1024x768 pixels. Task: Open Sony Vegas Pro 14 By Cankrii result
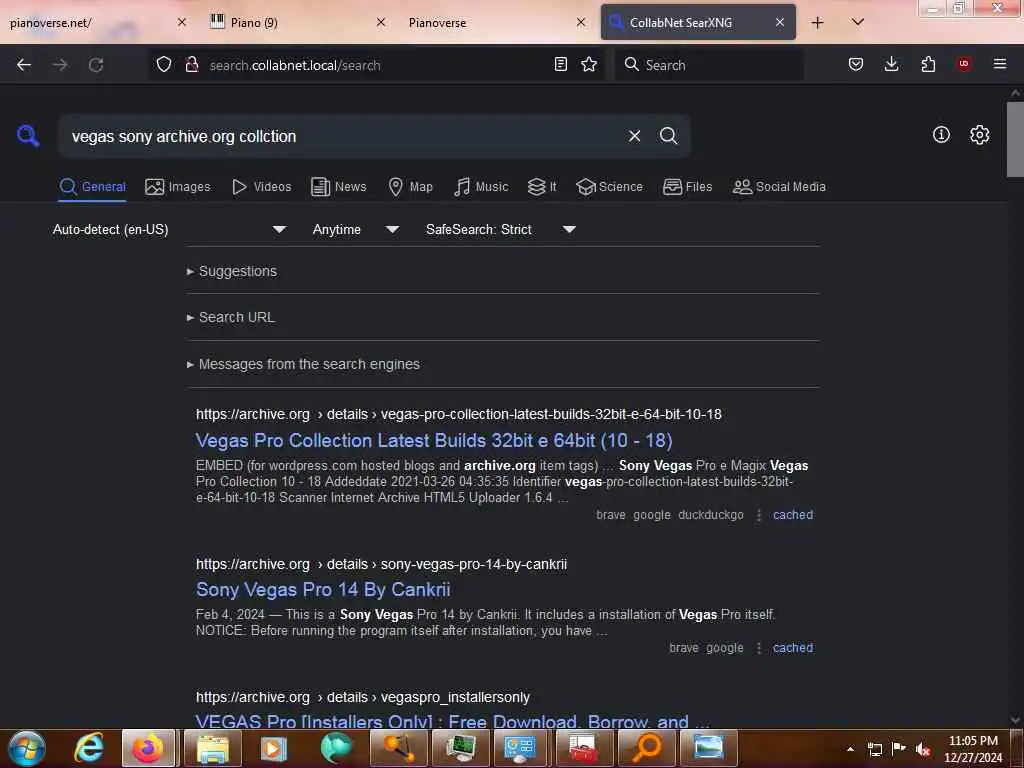pos(323,590)
